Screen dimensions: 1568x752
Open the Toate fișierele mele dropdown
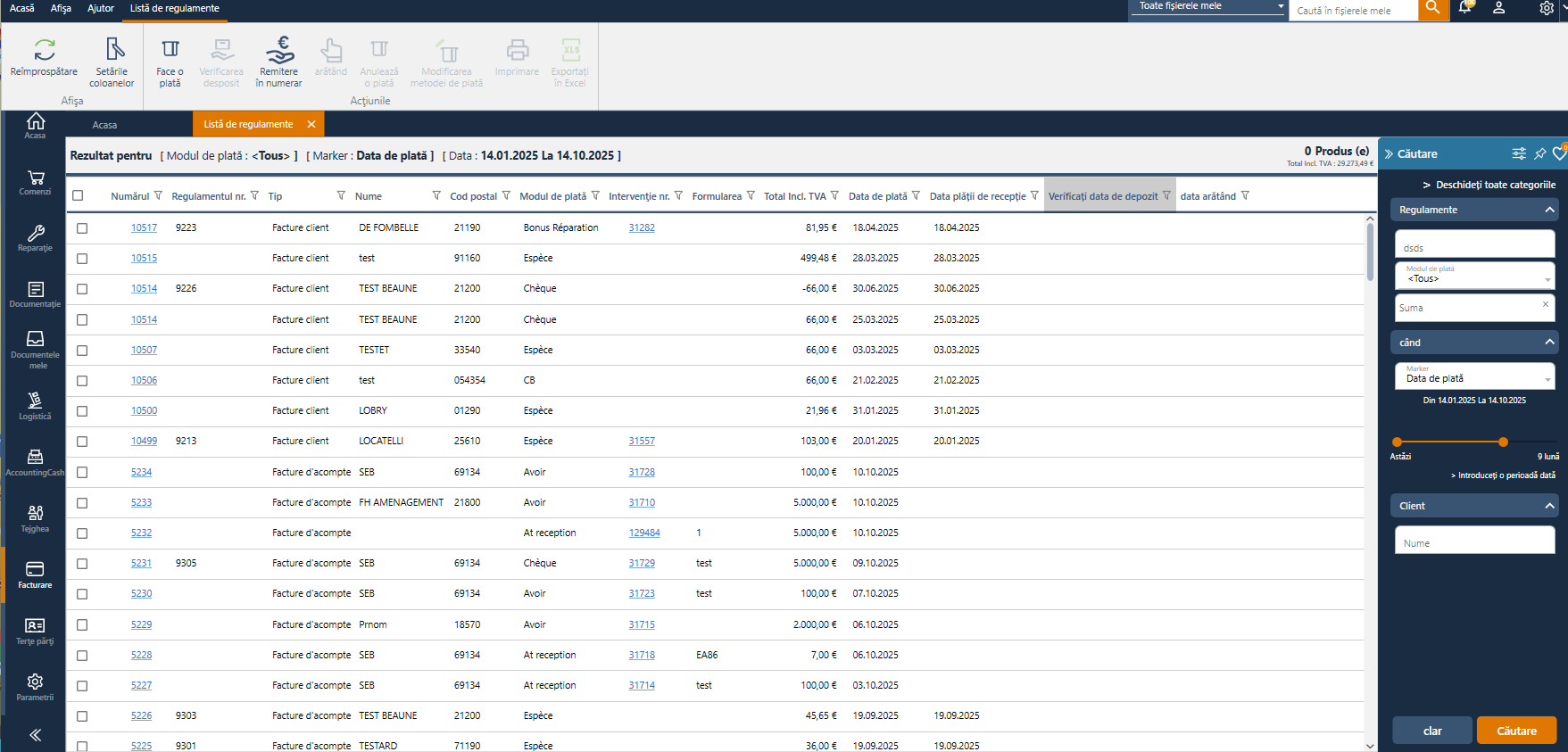click(1208, 7)
